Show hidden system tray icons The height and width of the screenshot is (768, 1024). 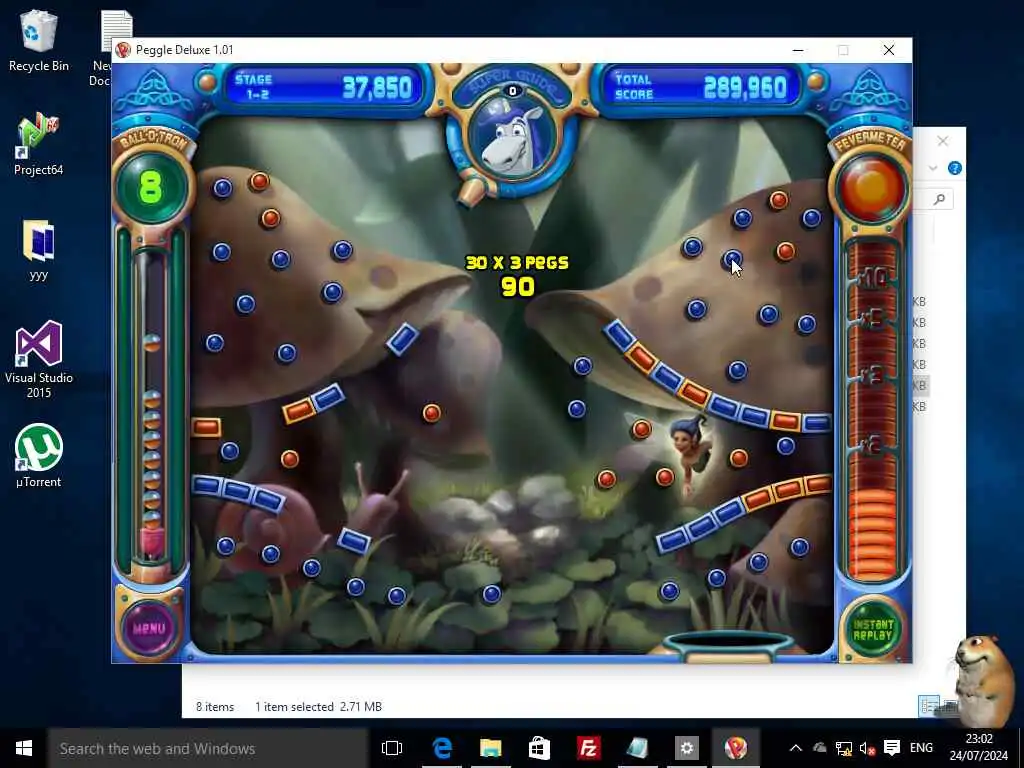pos(795,748)
